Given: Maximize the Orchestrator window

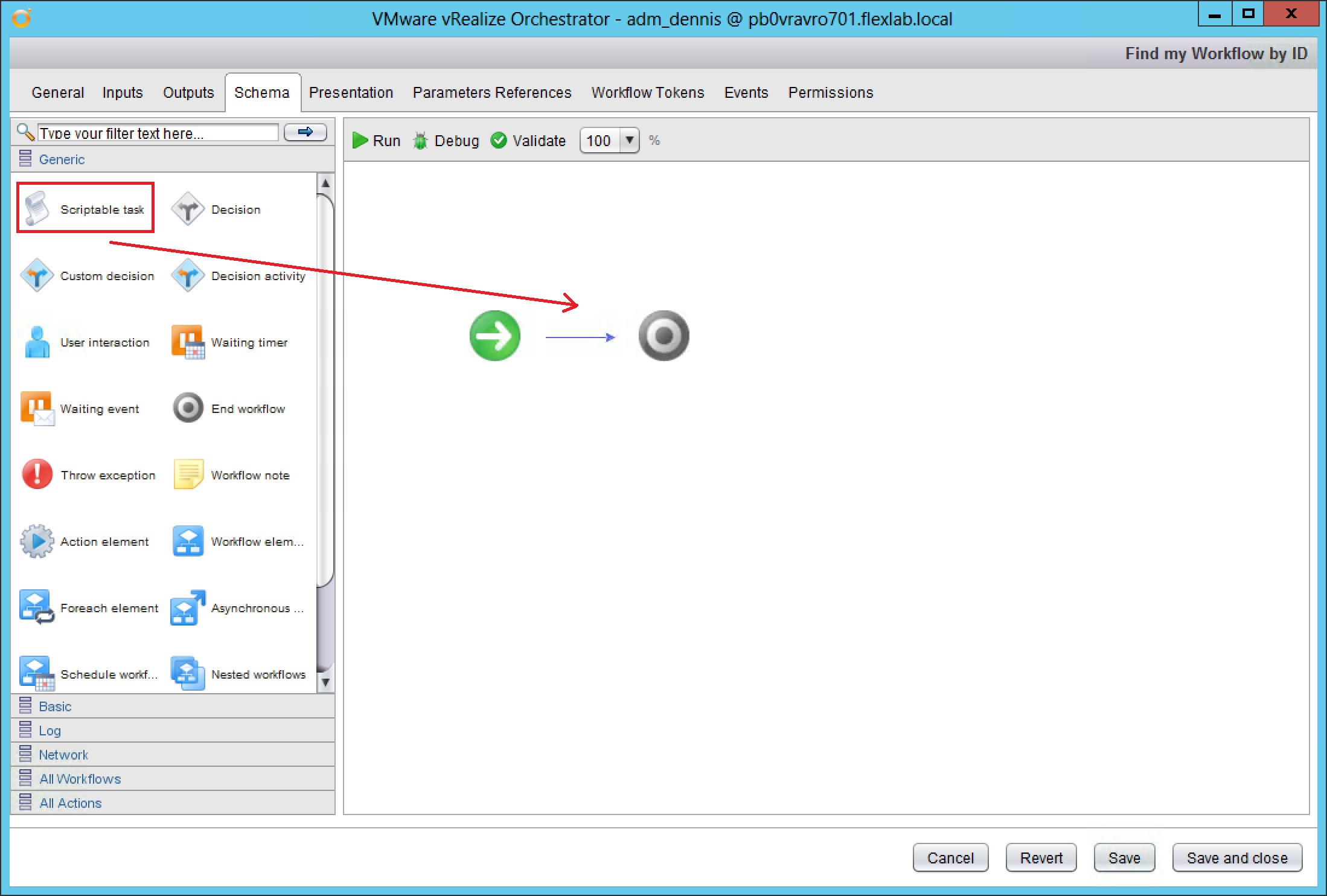Looking at the screenshot, I should (x=1248, y=14).
